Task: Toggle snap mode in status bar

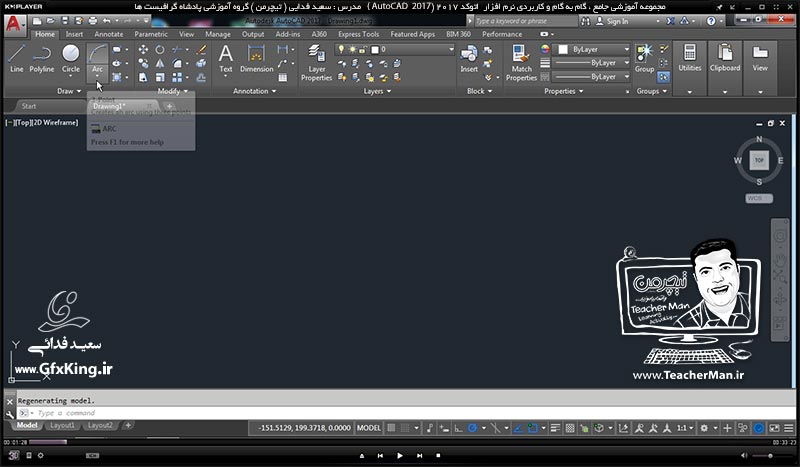Action: click(x=405, y=428)
